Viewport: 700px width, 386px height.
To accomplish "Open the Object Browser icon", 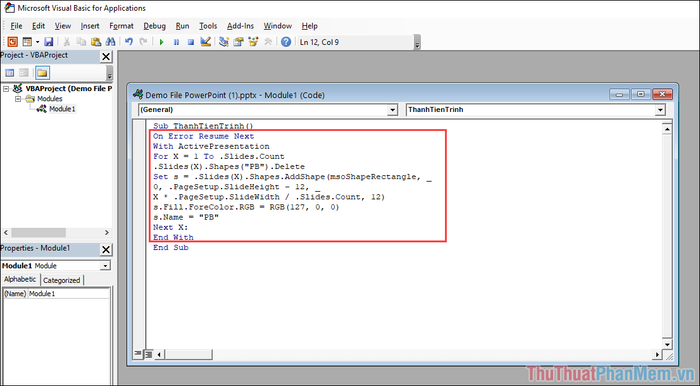I will 253,42.
